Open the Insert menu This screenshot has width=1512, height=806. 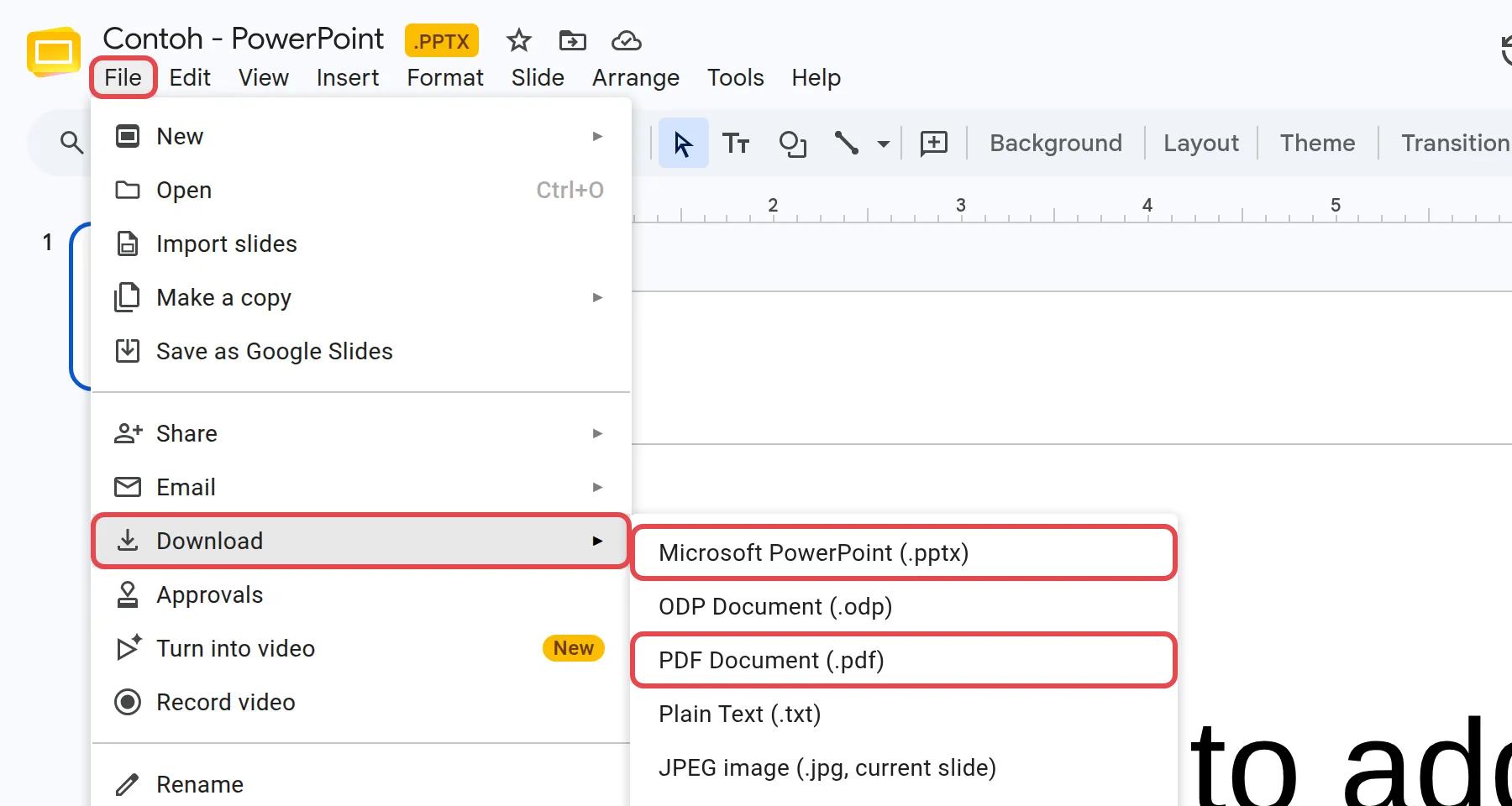[348, 77]
